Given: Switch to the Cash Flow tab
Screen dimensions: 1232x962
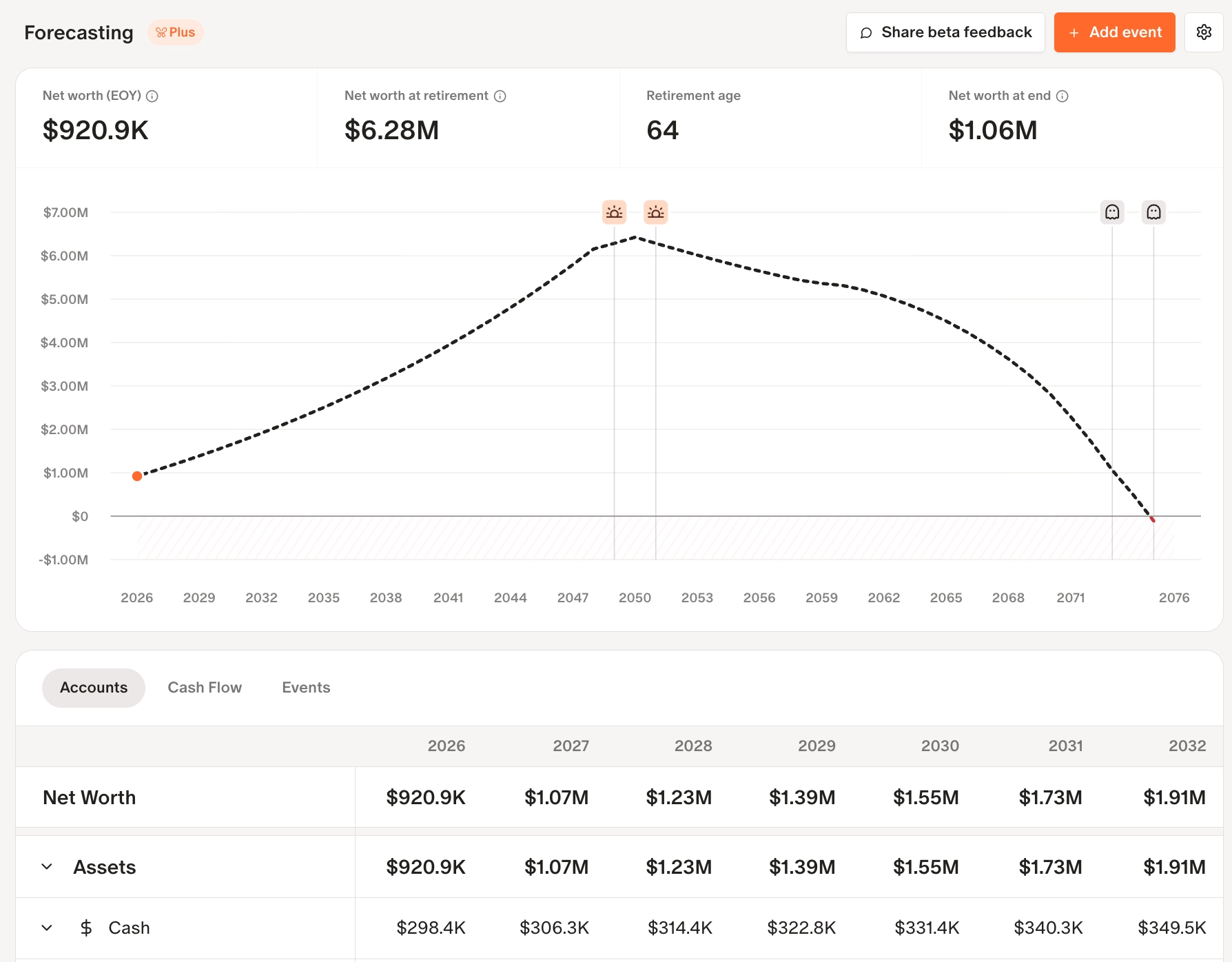Looking at the screenshot, I should (205, 688).
